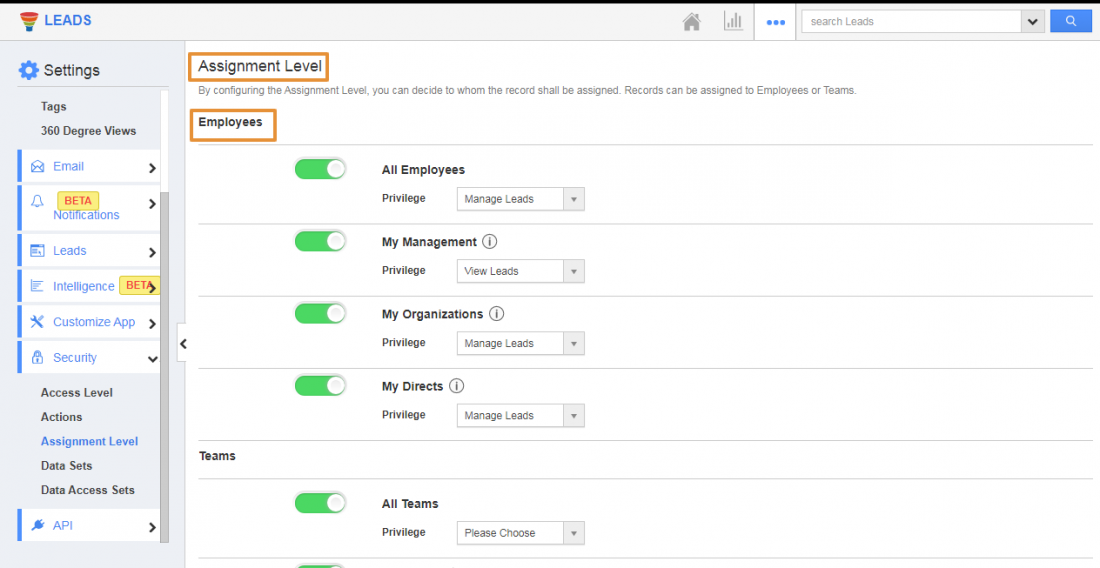Click the Settings gear icon
The image size is (1100, 568).
(29, 70)
